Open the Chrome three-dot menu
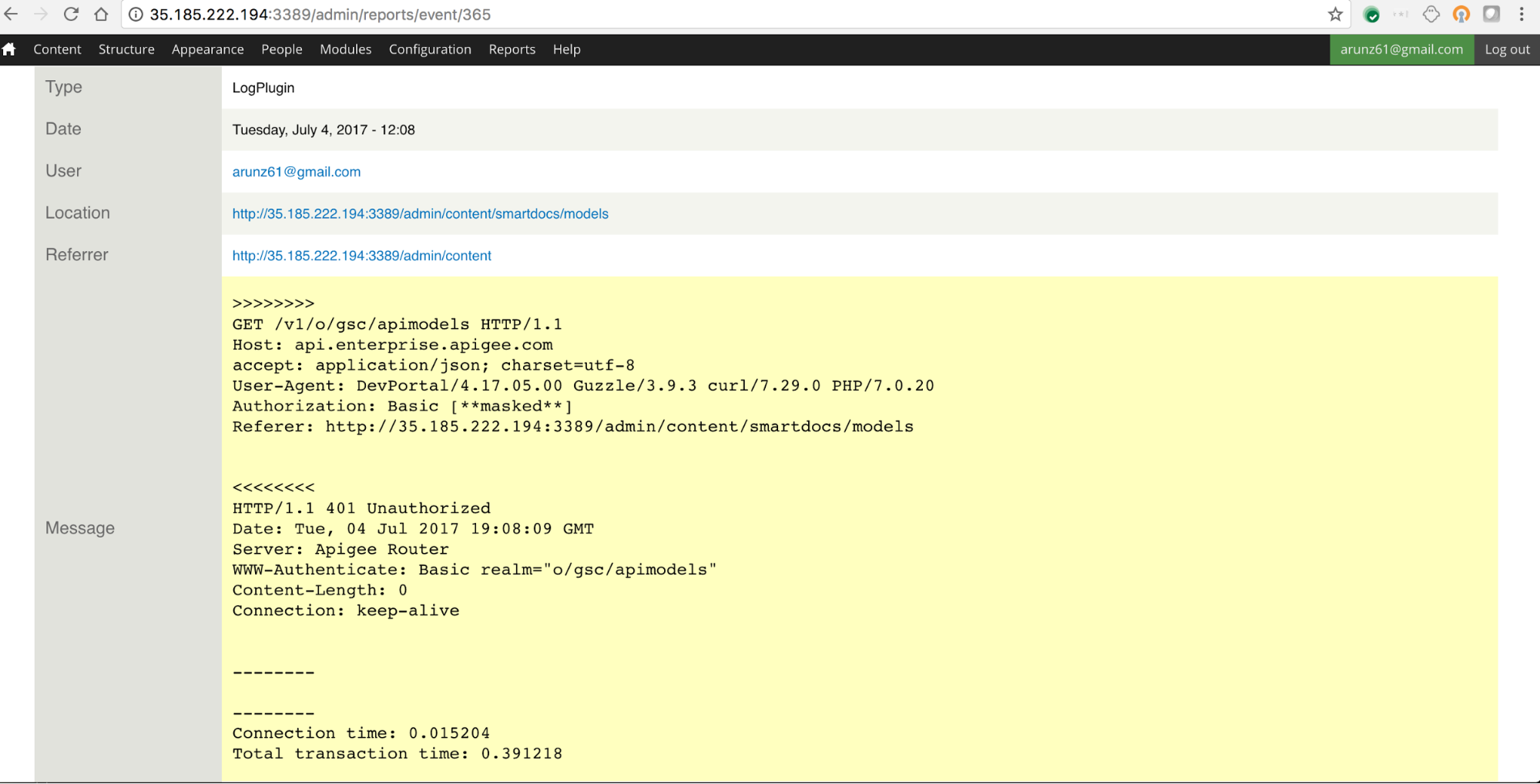Image resolution: width=1540 pixels, height=784 pixels. 1522,15
